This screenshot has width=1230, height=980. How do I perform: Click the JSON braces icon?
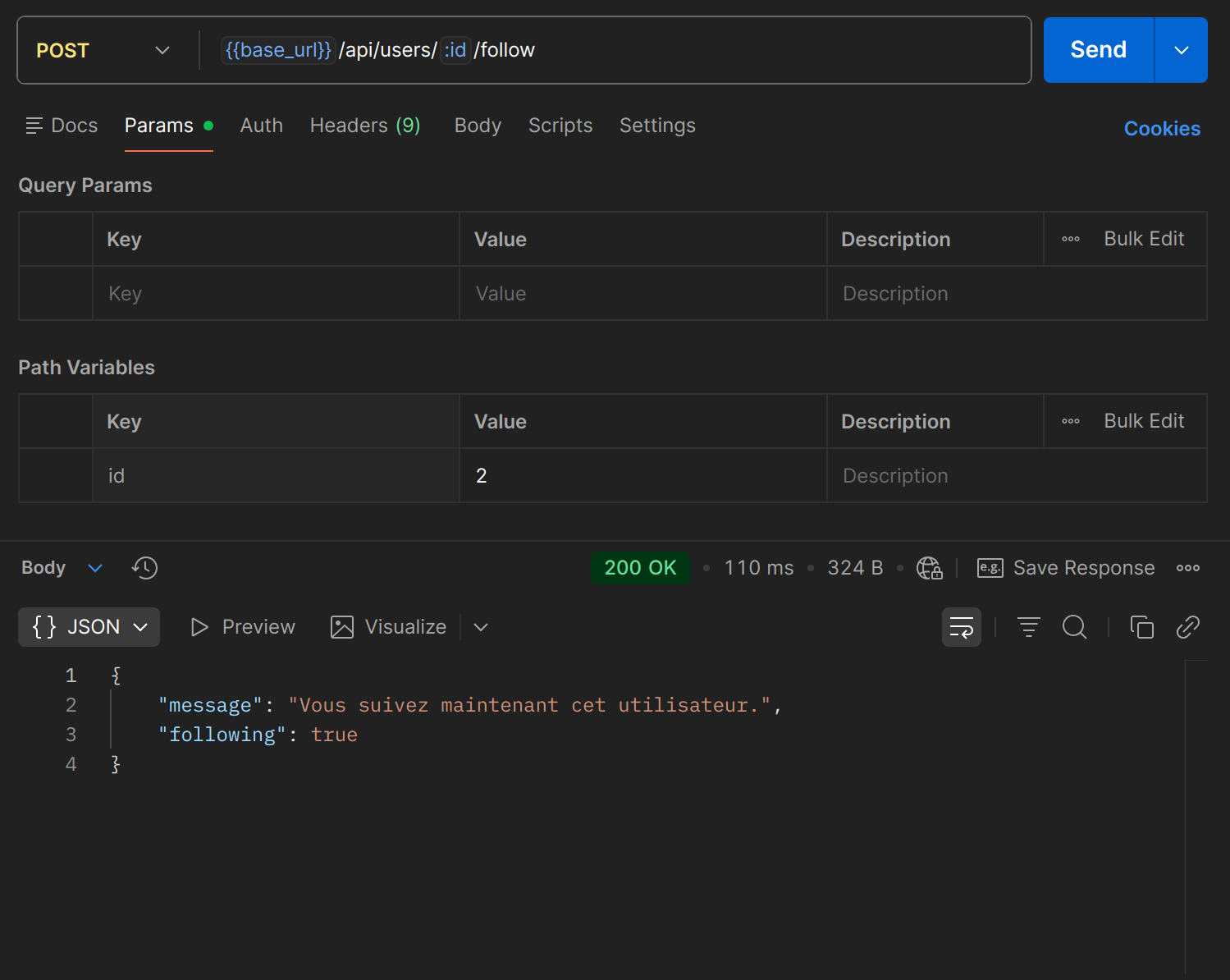(x=44, y=627)
